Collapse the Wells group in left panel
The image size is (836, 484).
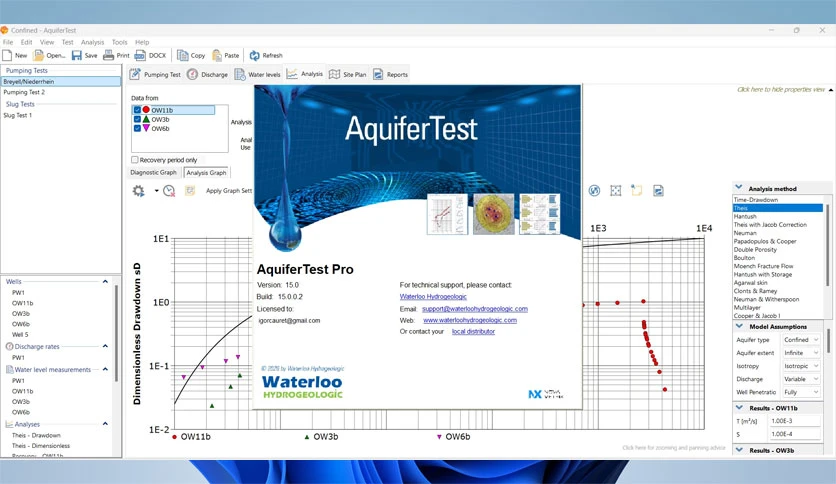[105, 281]
